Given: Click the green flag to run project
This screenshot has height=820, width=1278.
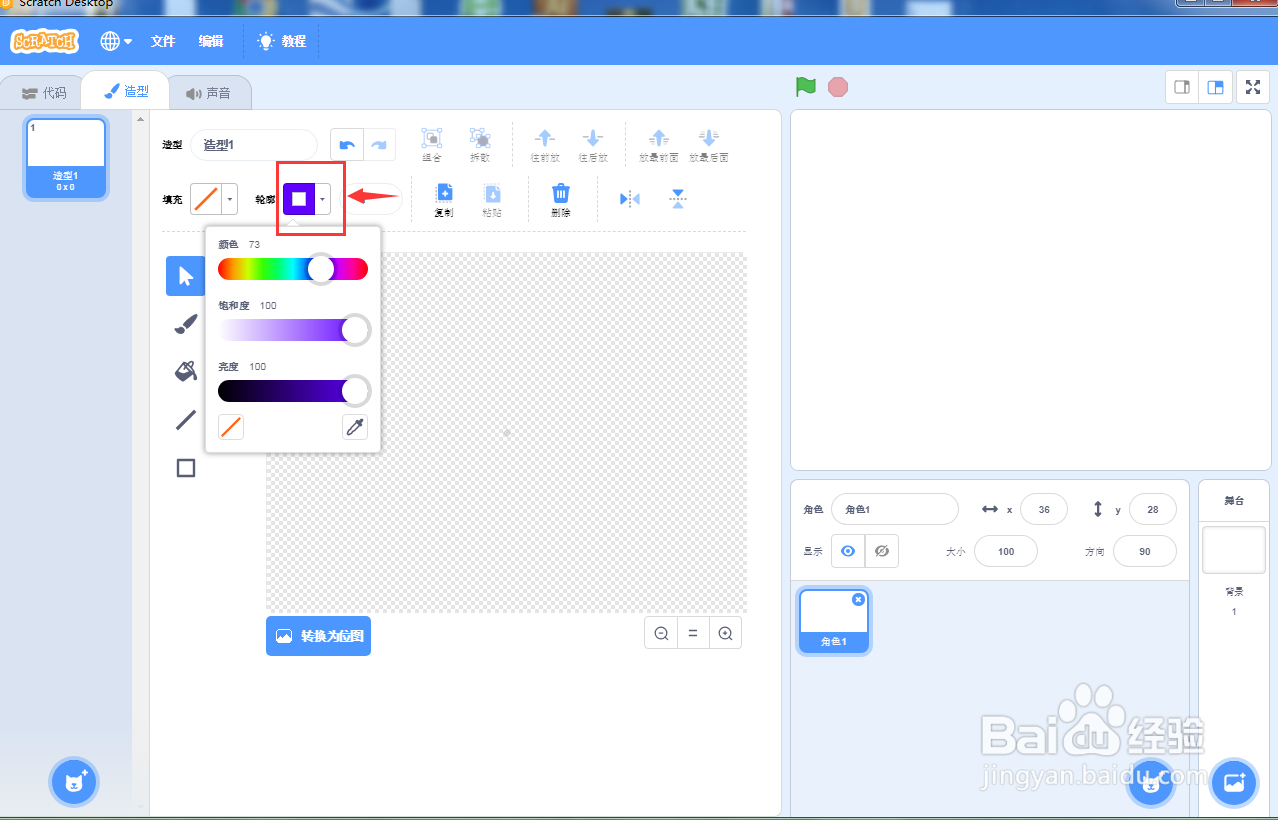Looking at the screenshot, I should pyautogui.click(x=804, y=87).
